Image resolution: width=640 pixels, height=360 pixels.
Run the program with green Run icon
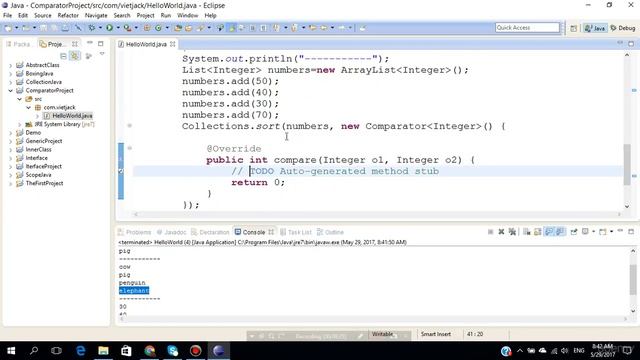click(x=109, y=28)
